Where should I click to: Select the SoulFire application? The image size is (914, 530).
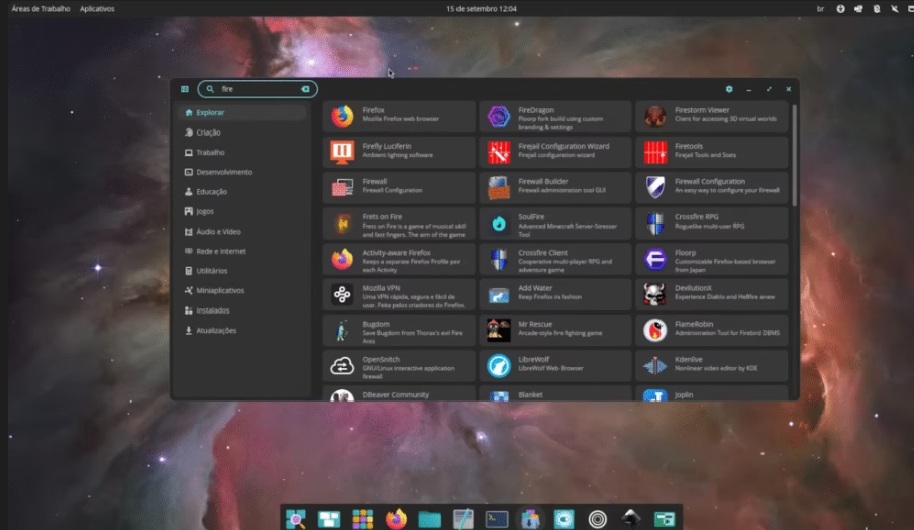[554, 223]
